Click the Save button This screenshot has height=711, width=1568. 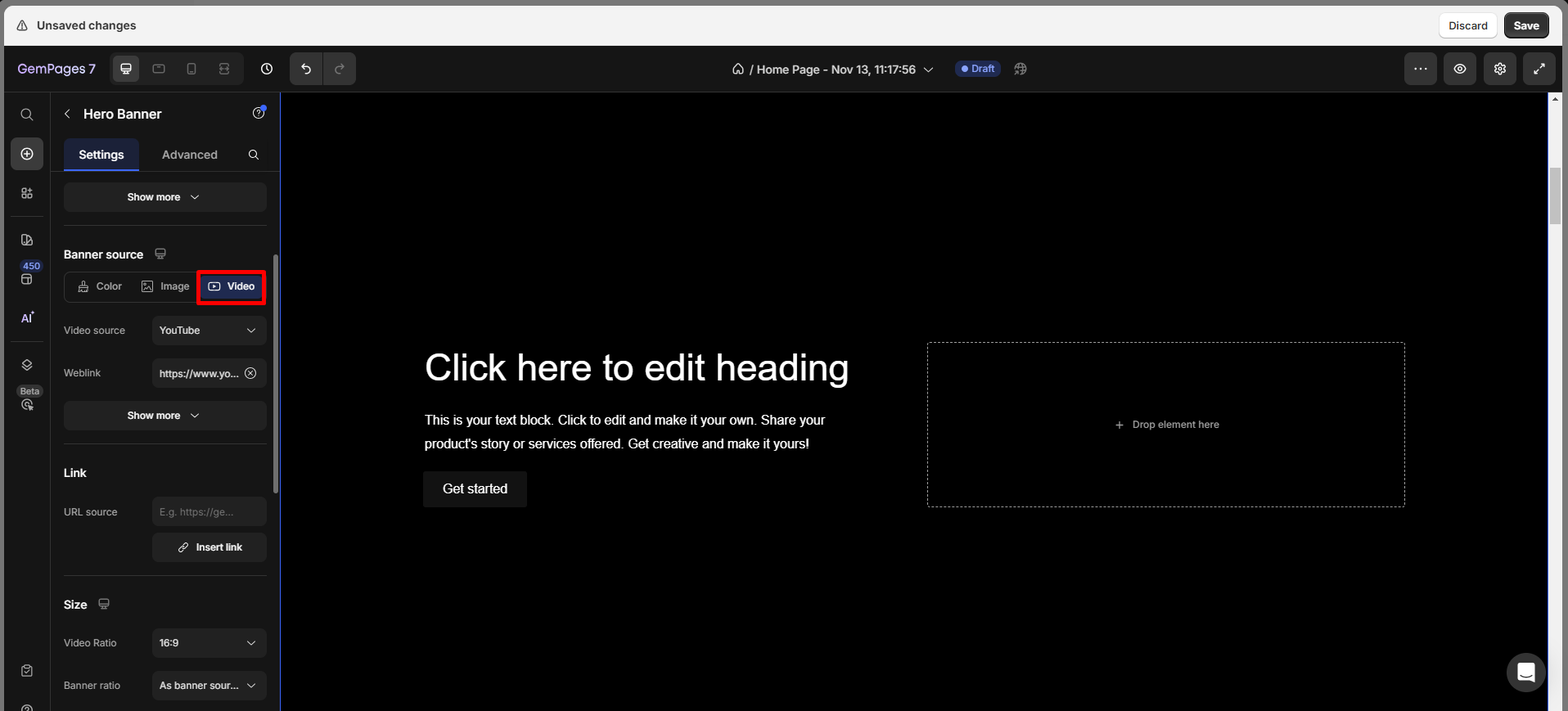click(1525, 25)
